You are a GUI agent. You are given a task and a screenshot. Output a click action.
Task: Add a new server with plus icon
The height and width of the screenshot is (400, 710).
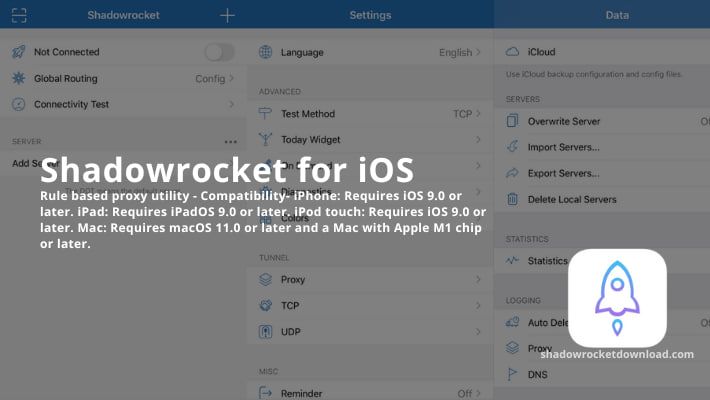click(227, 15)
